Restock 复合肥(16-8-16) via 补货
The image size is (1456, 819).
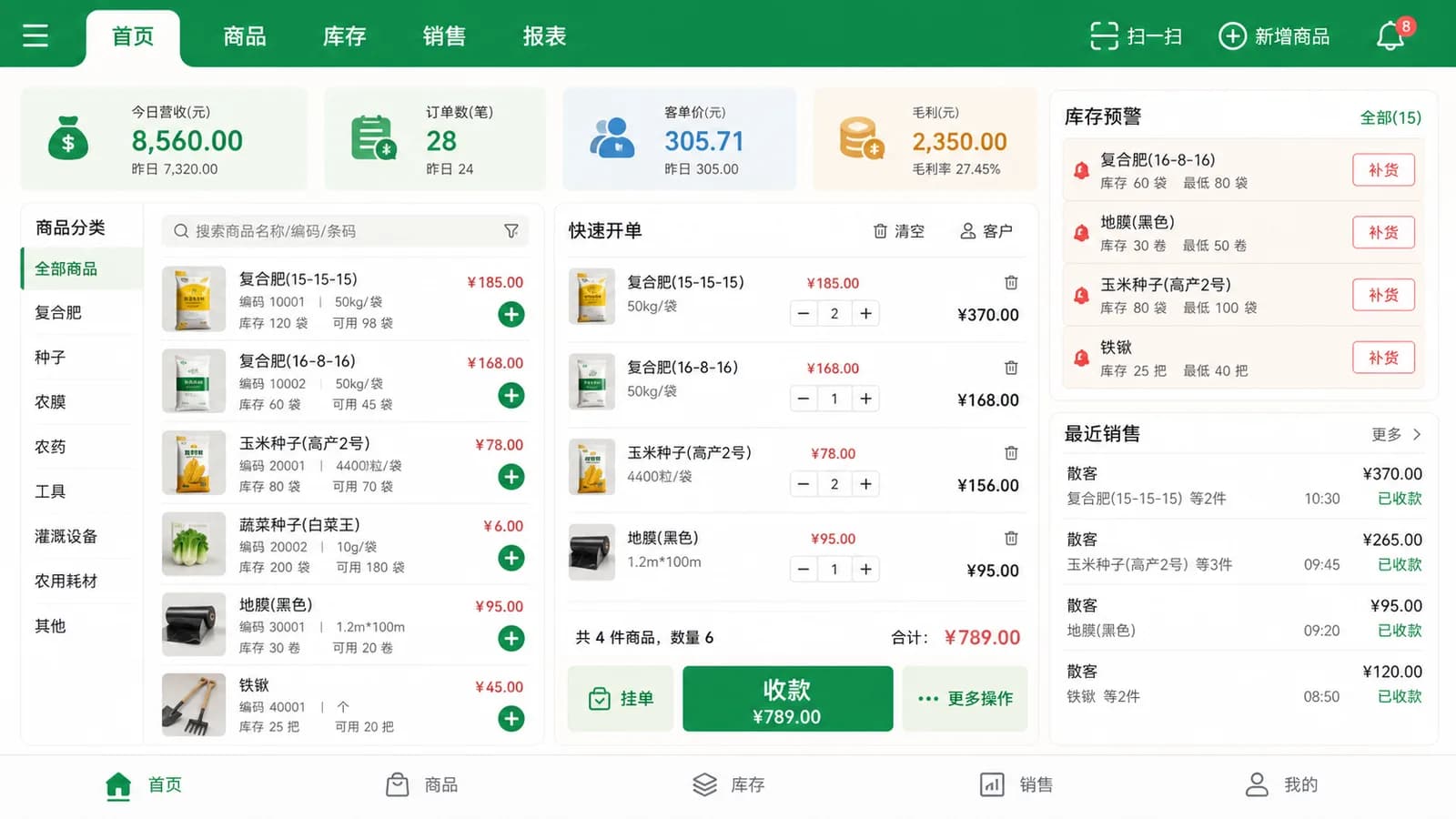coord(1383,170)
